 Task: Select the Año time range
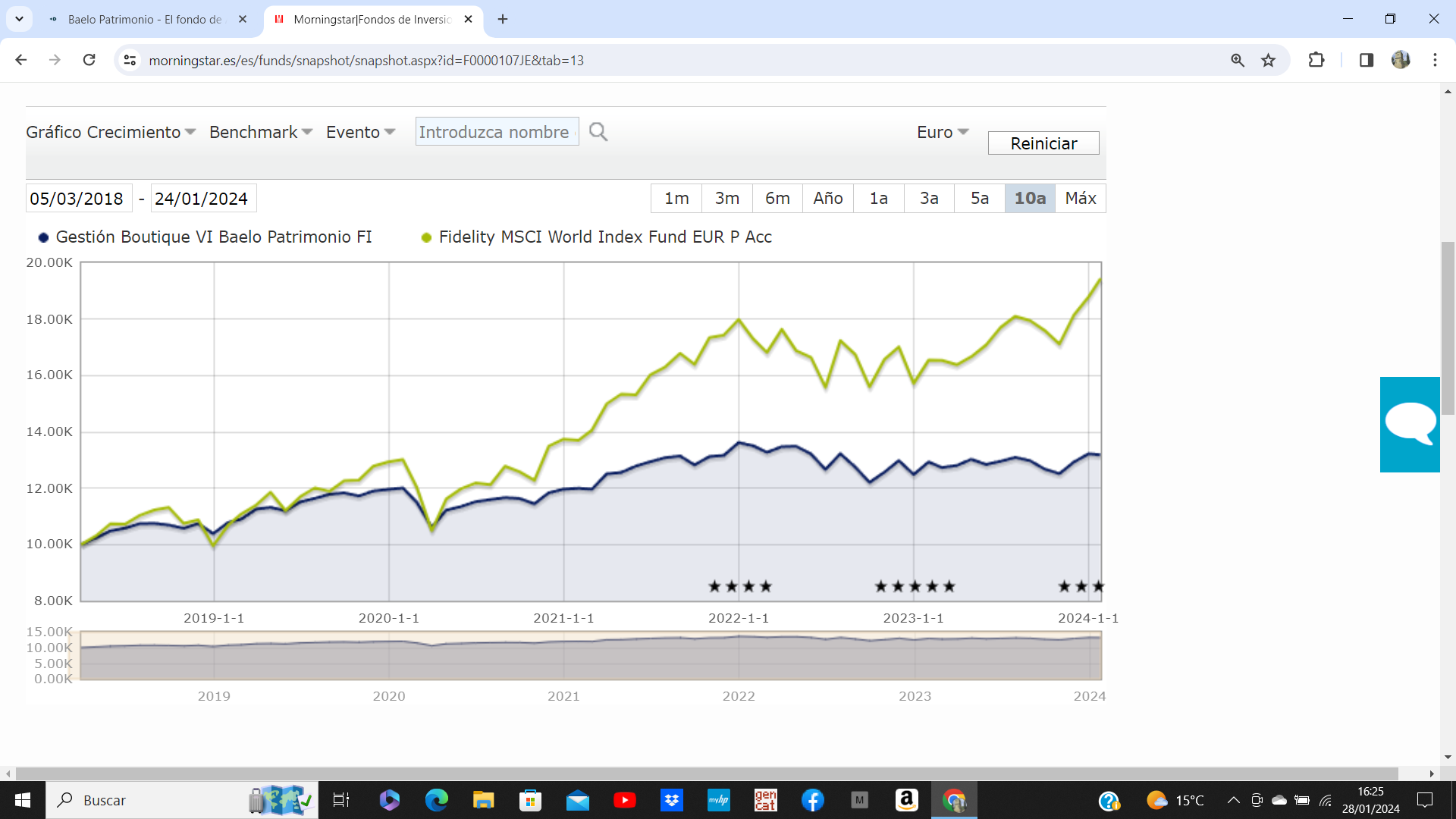(x=828, y=199)
